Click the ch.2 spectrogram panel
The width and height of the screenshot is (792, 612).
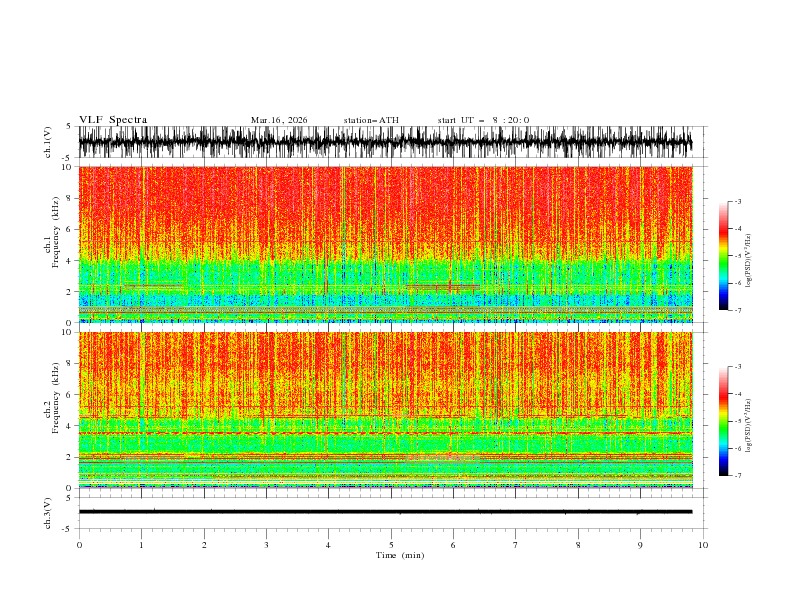[x=385, y=410]
